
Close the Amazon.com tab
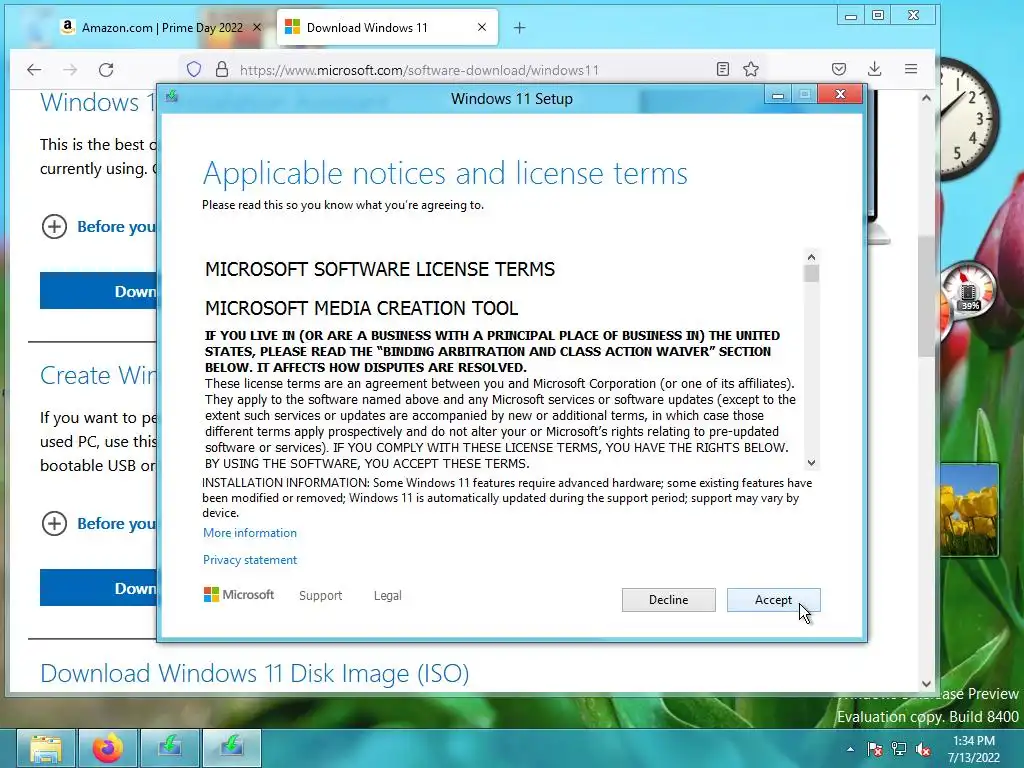click(x=257, y=27)
